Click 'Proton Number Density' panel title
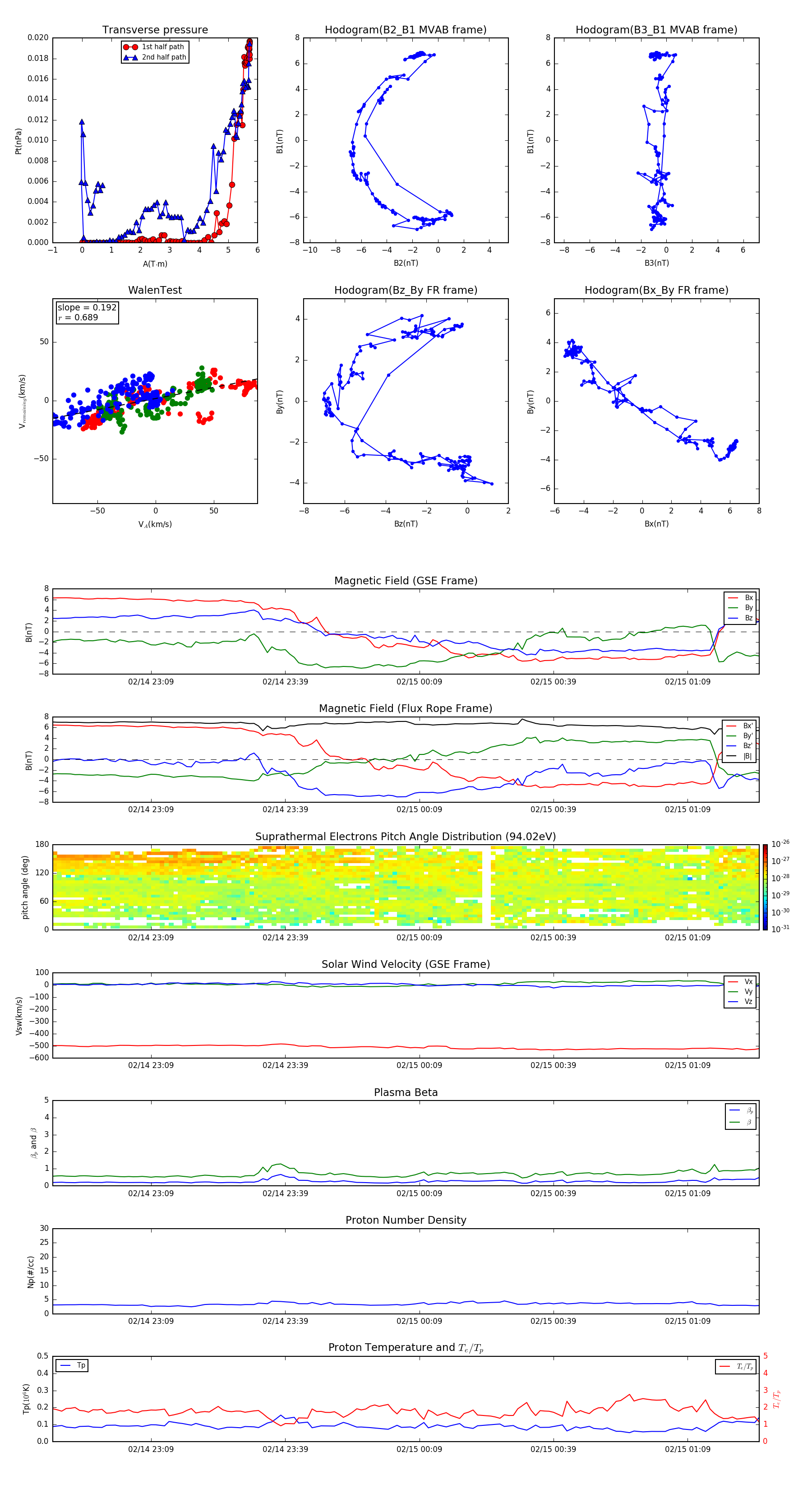Viewport: 812px width, 1489px height. (406, 1220)
